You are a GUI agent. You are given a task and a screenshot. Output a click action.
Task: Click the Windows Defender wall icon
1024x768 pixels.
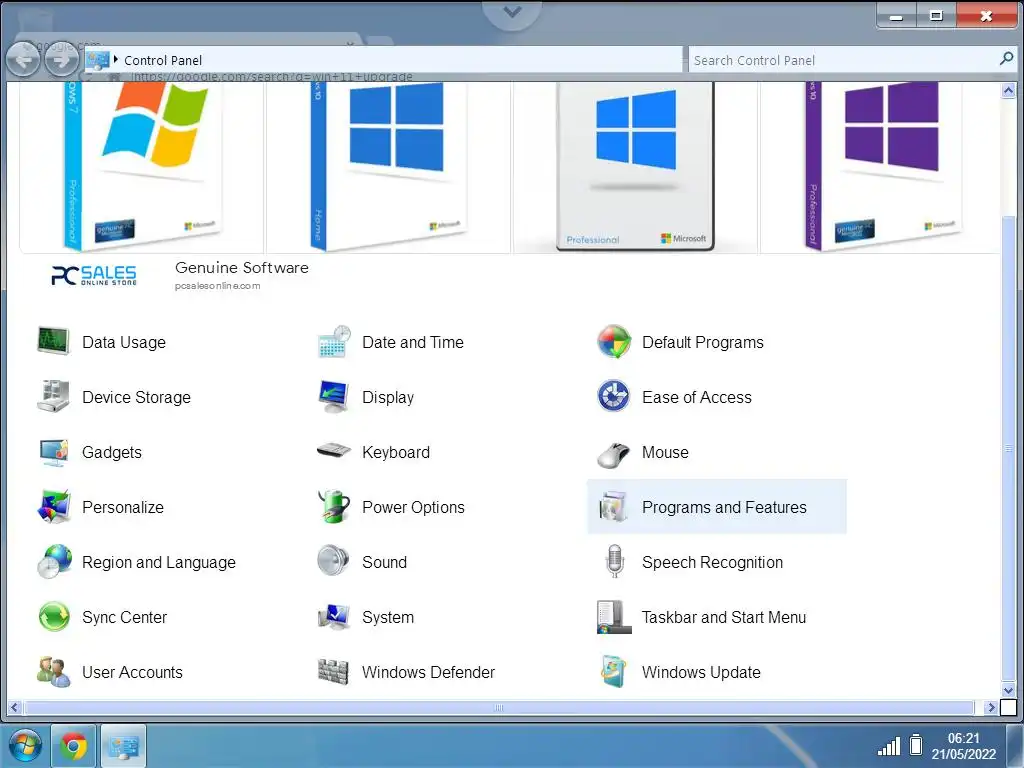pyautogui.click(x=334, y=672)
